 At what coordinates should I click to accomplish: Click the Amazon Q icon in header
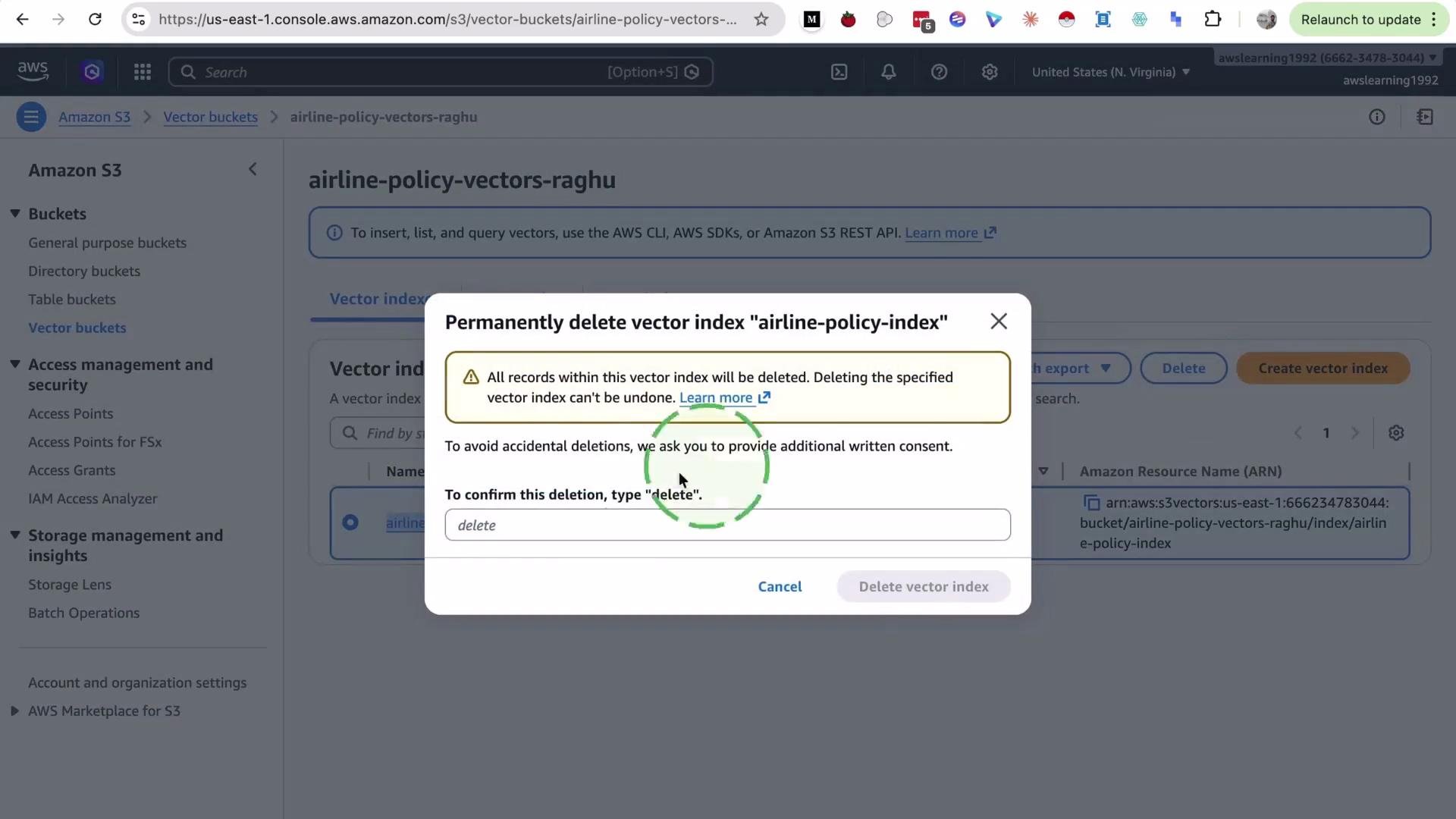pos(92,72)
